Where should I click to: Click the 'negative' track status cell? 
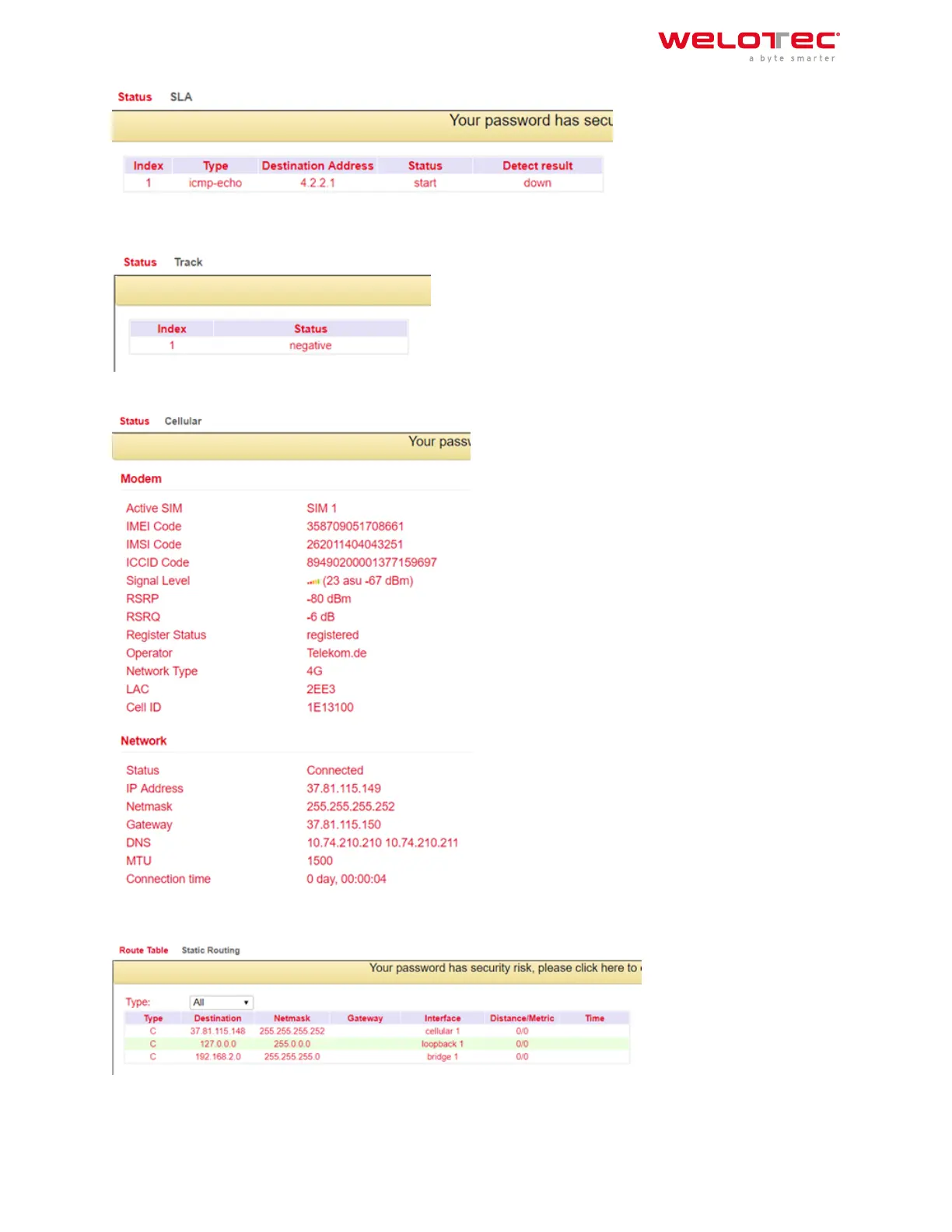point(310,345)
